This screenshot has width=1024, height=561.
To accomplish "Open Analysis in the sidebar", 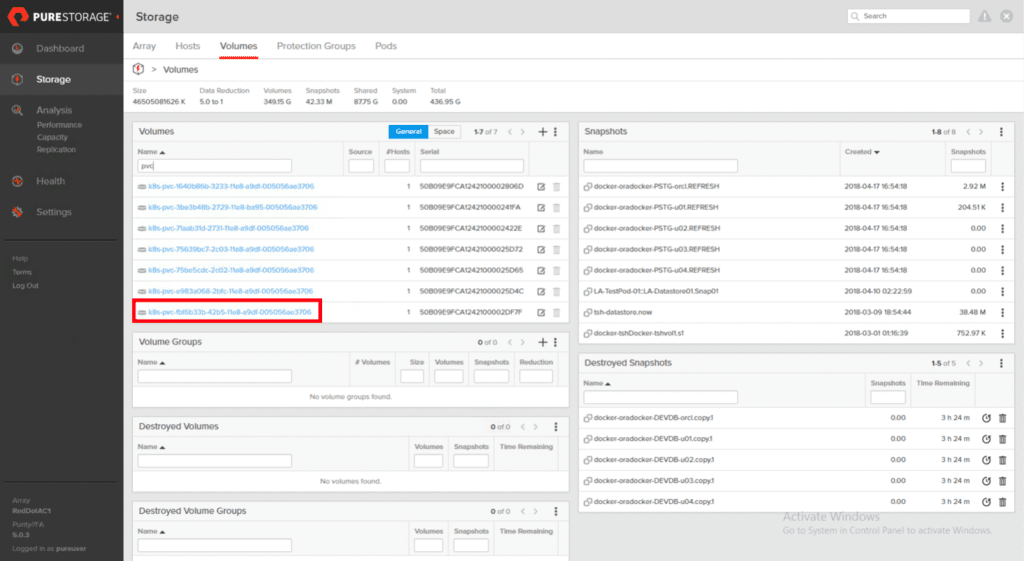I will (x=54, y=110).
